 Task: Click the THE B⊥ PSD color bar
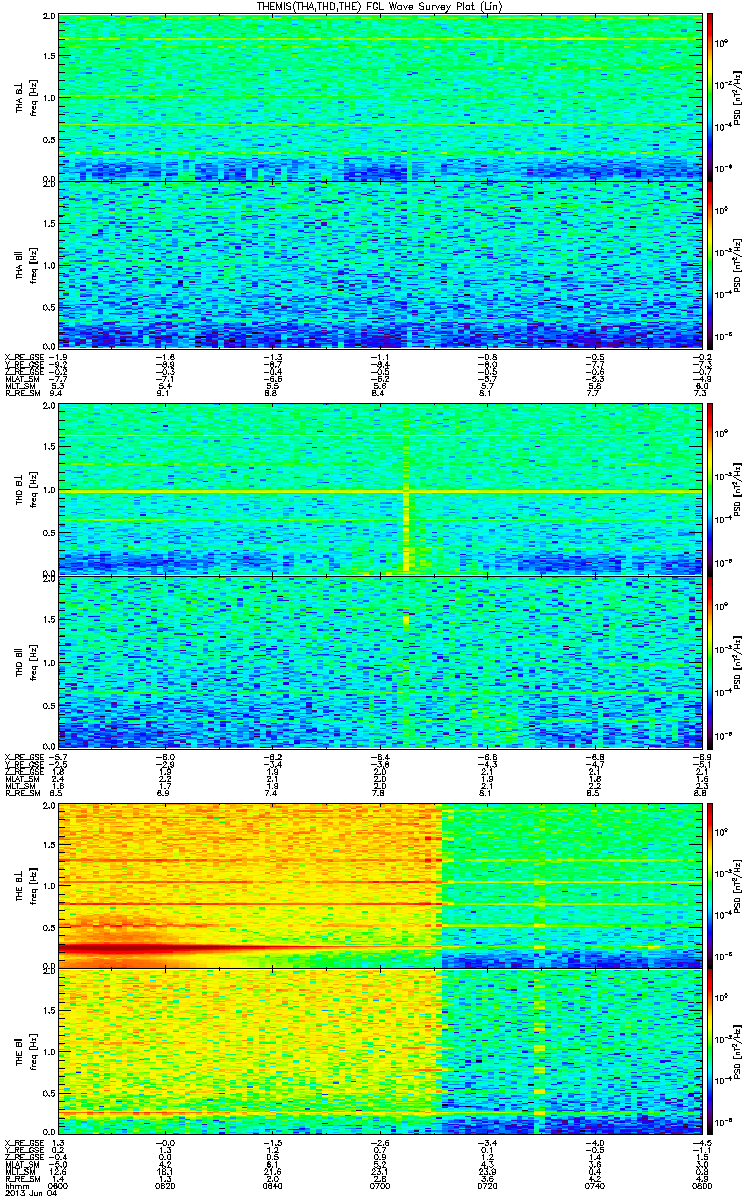(x=711, y=884)
